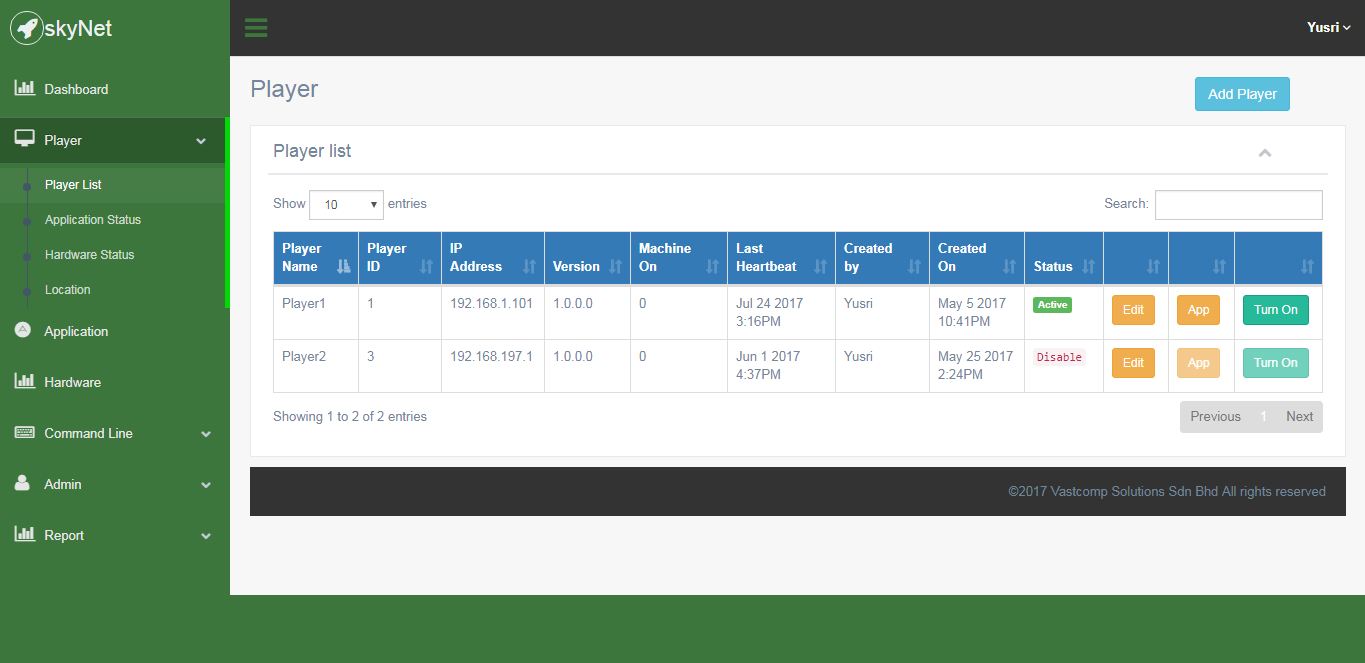Go to Hardware Status submenu item
Screen dimensions: 1365x663
[89, 255]
